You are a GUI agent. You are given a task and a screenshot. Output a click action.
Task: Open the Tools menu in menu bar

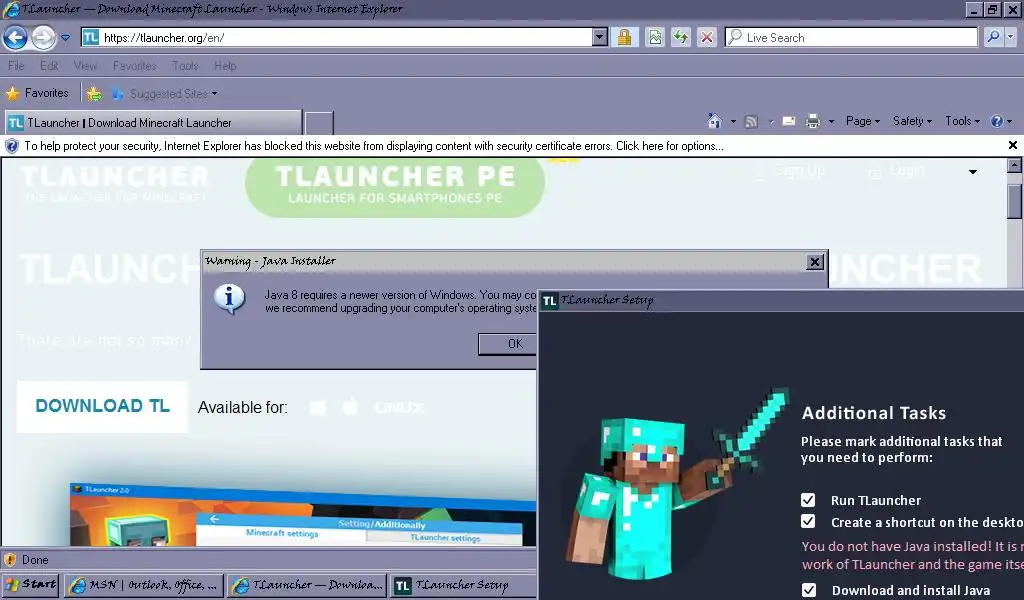tap(185, 66)
